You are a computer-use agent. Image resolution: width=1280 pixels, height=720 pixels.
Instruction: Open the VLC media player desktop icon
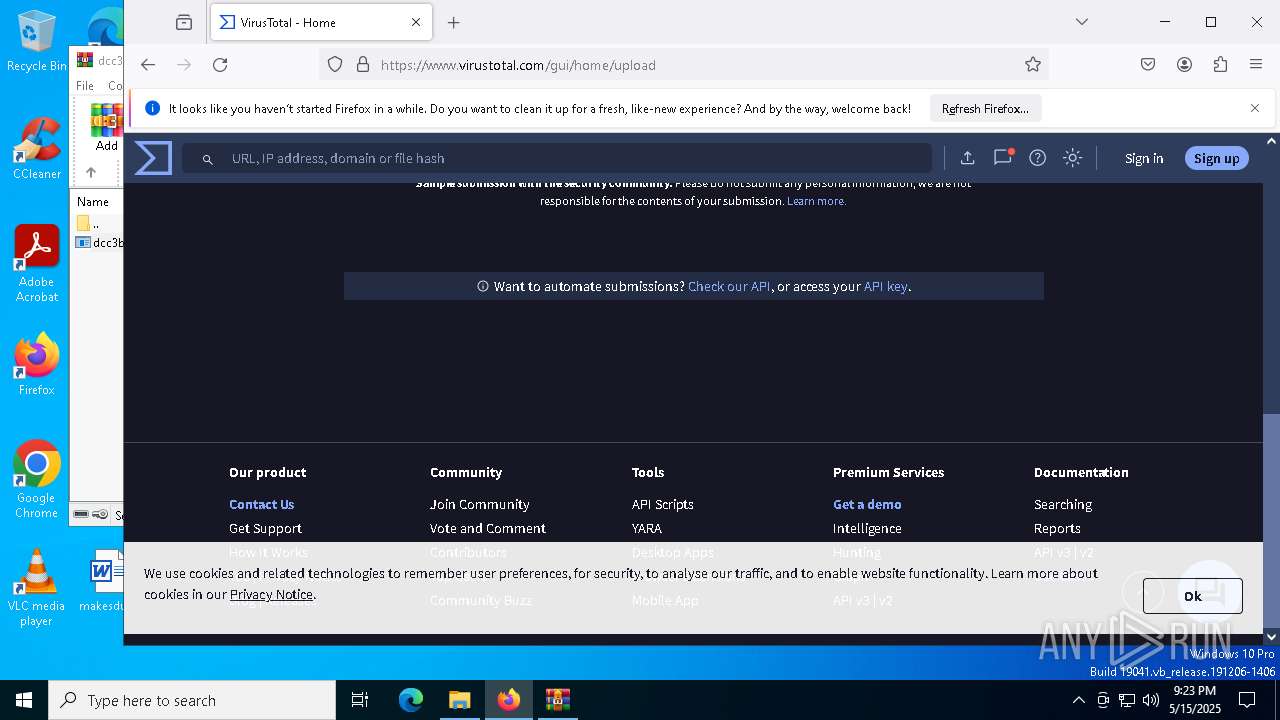[36, 588]
